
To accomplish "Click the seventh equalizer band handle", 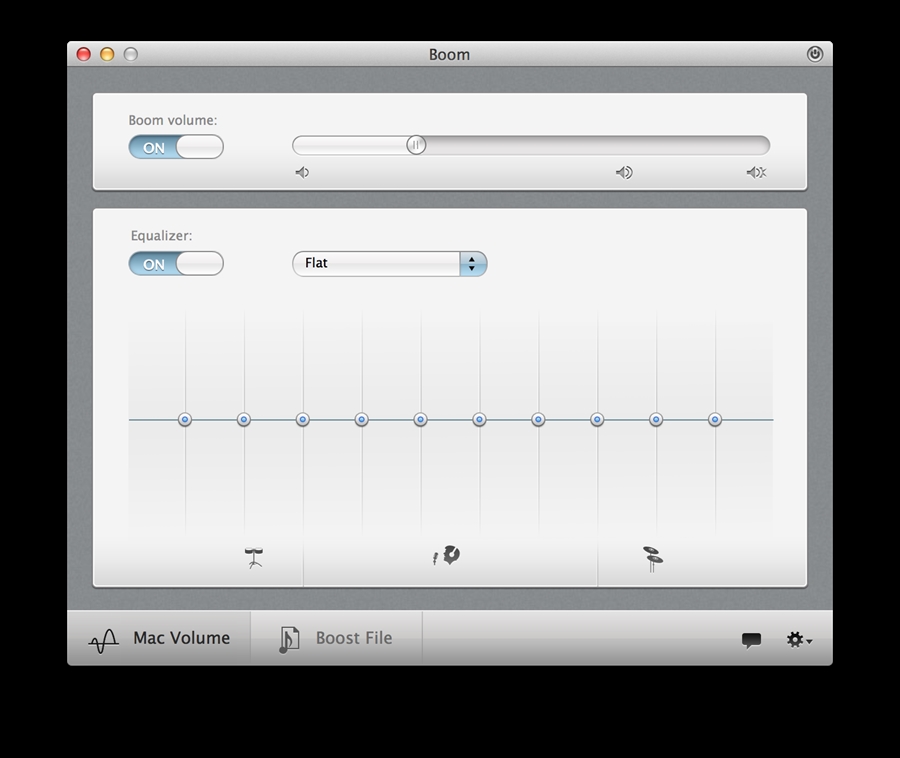I will (x=538, y=419).
